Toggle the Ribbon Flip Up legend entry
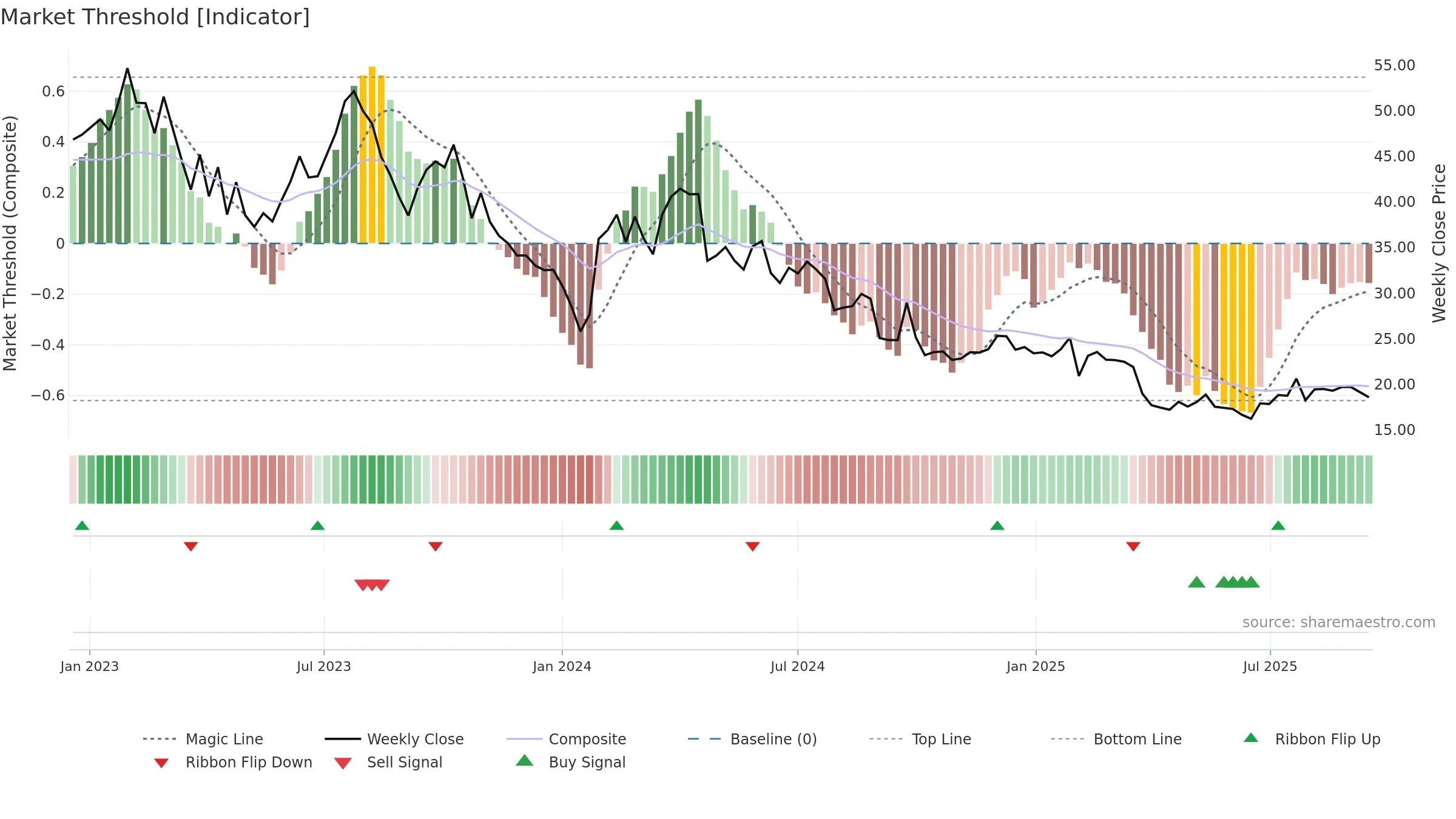Screen dimensions: 1456x819 click(x=1312, y=739)
